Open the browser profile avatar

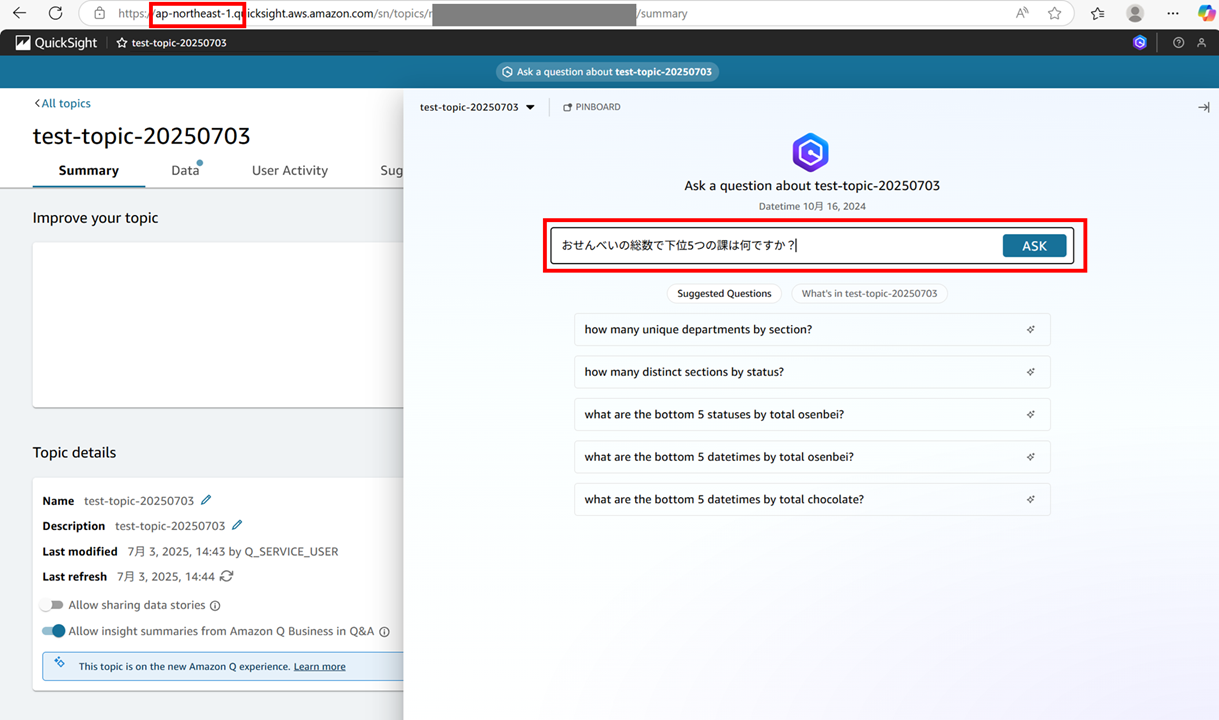point(1135,13)
